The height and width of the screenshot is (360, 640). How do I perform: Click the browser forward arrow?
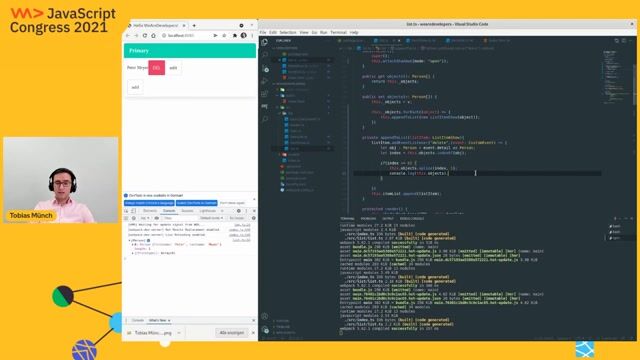(136, 36)
